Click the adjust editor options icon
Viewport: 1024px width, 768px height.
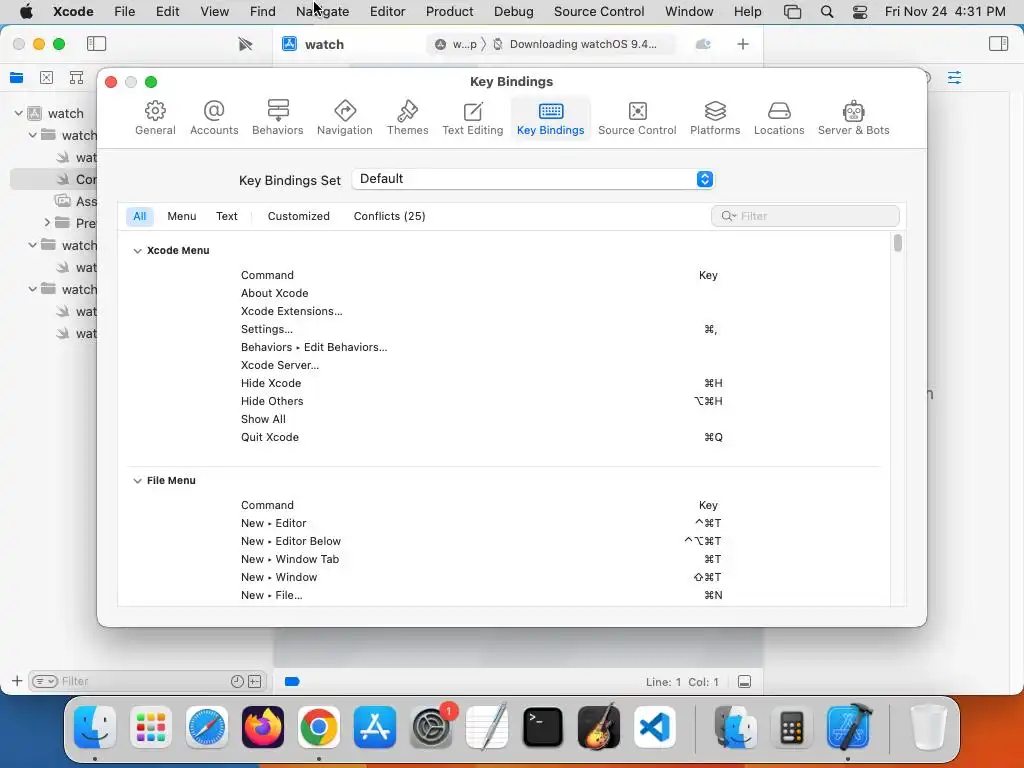click(954, 78)
